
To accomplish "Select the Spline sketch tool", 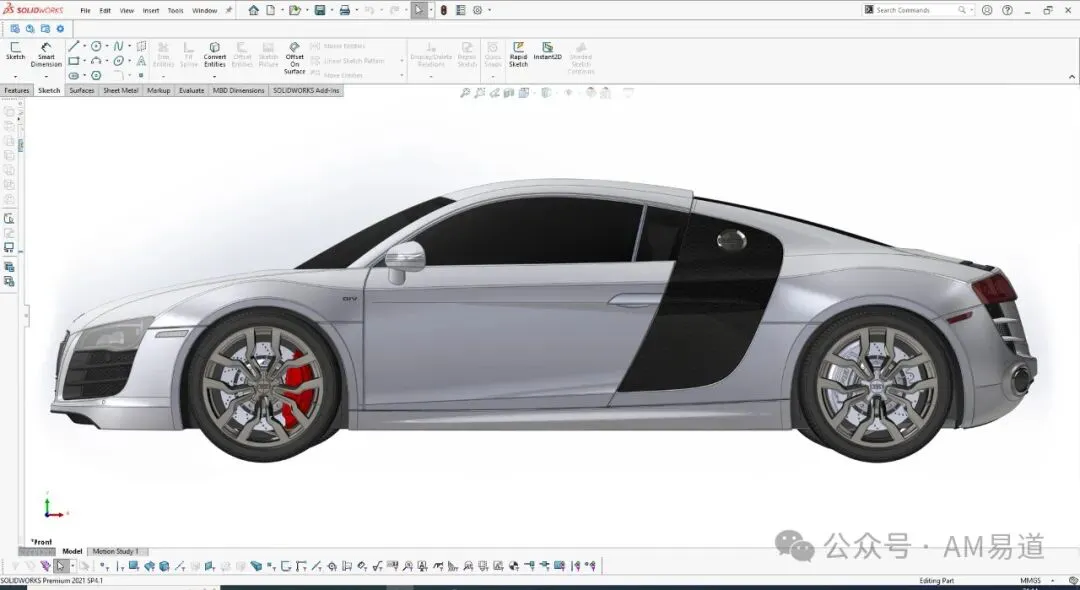I will [x=118, y=46].
